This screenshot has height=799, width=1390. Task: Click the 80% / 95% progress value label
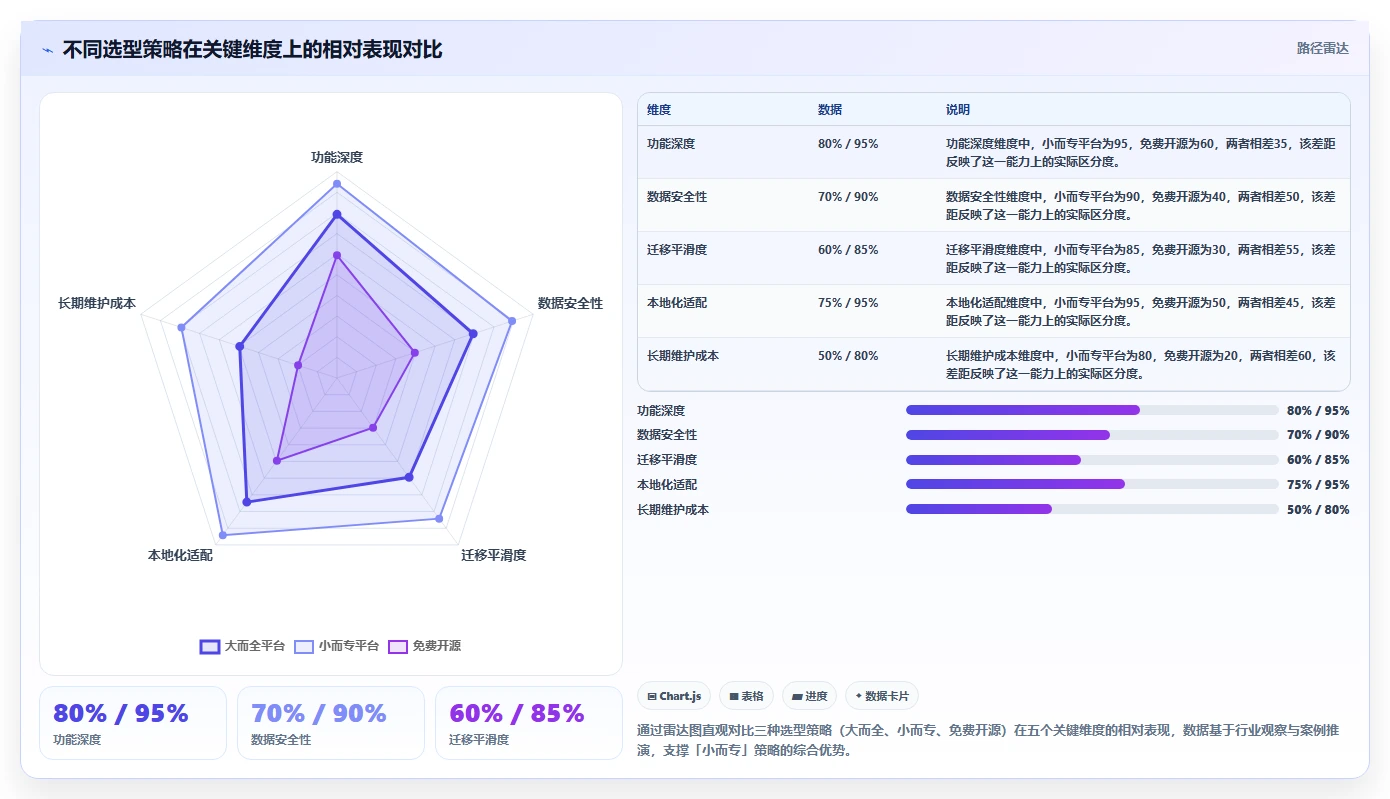1318,410
